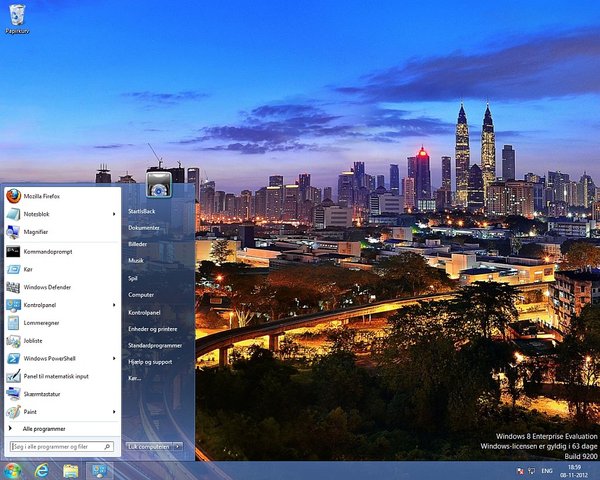Open Lommeregner calculator
Image resolution: width=600 pixels, height=480 pixels.
coord(41,322)
